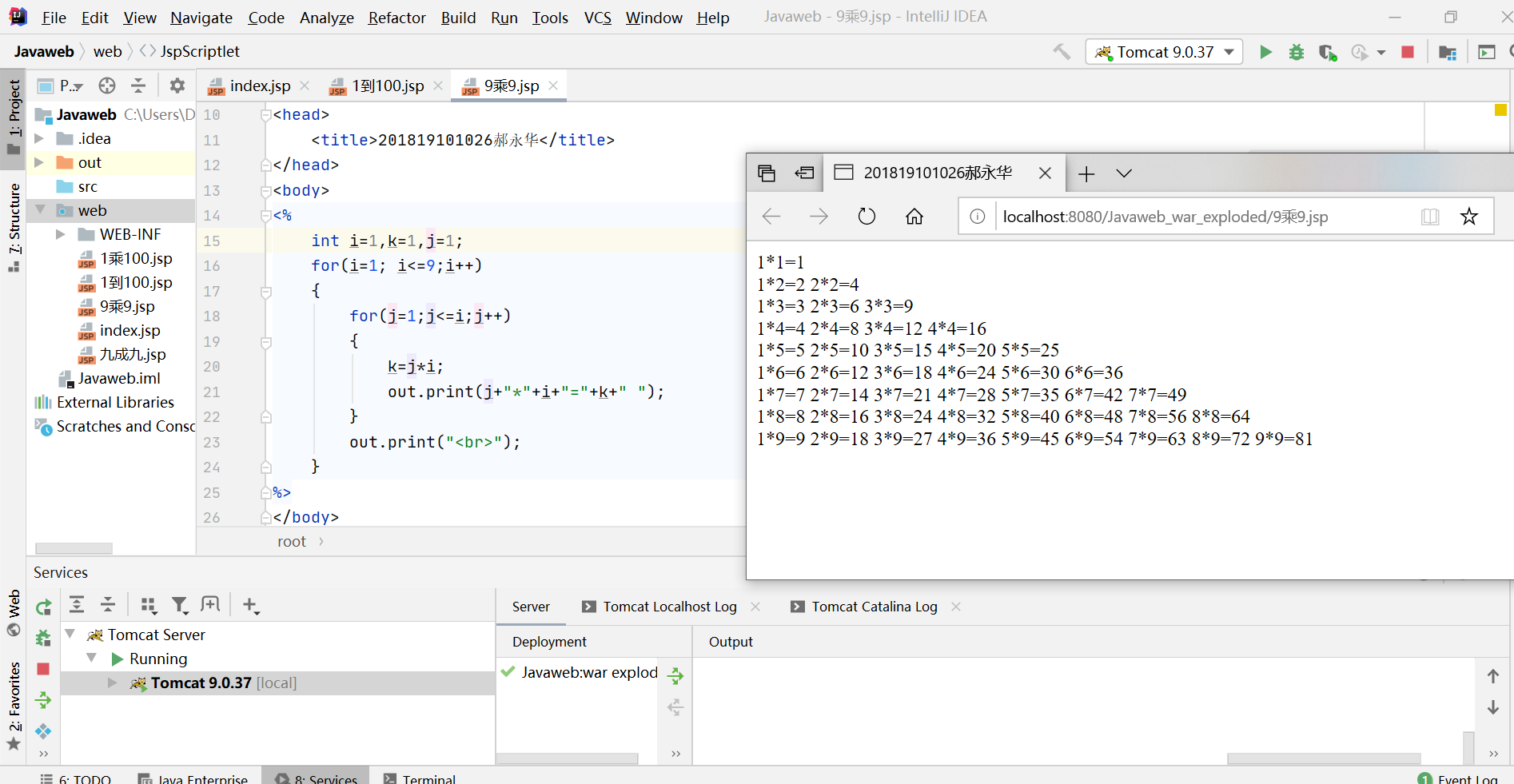Toggle the Terminal tool window button
The image size is (1514, 784).
tap(420, 778)
